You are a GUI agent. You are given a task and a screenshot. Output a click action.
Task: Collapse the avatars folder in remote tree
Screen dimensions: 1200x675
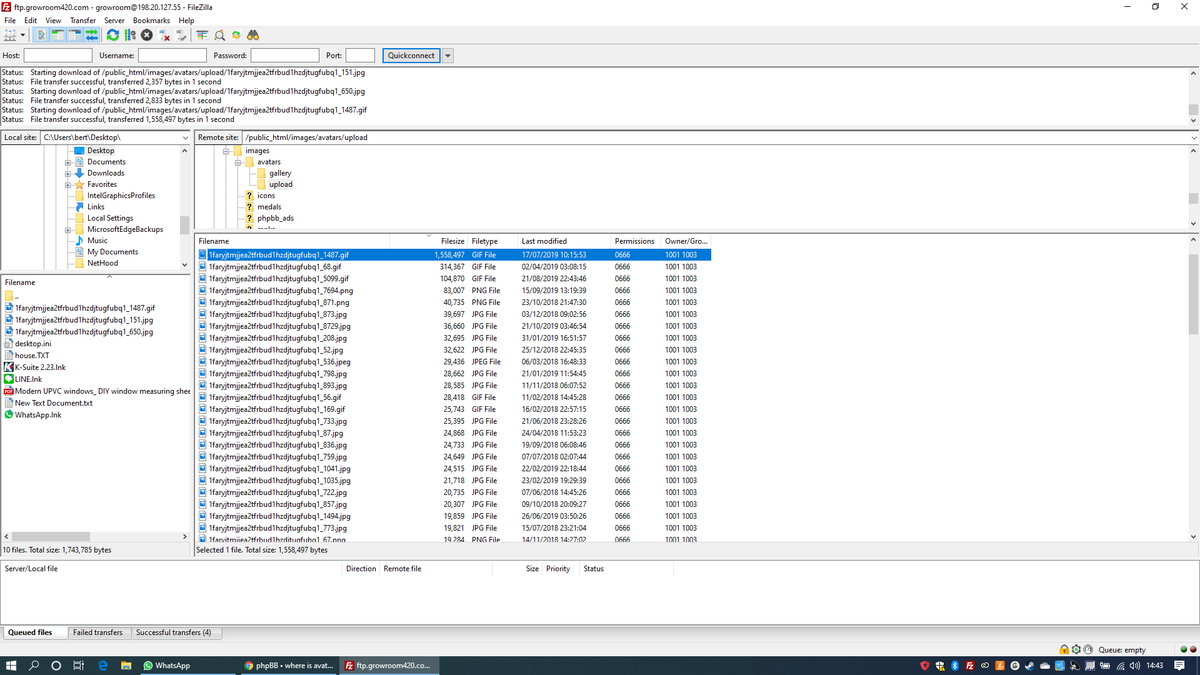click(238, 162)
